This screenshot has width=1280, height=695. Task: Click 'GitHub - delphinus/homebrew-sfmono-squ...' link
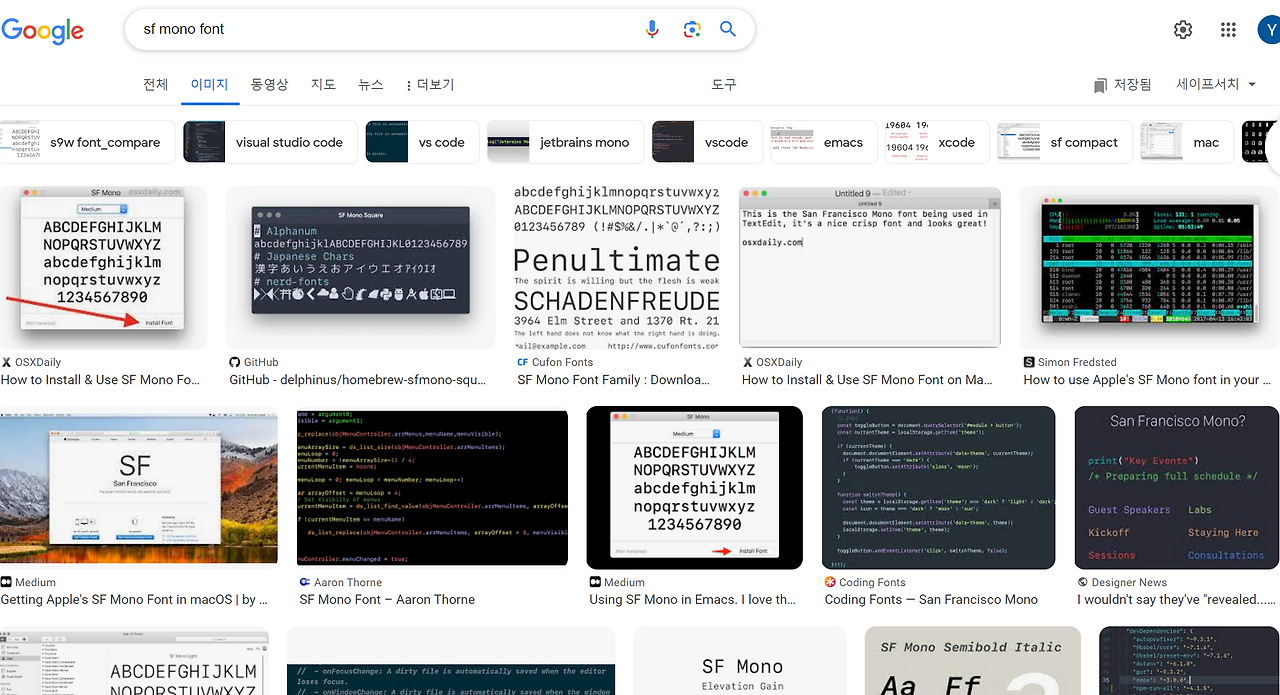coord(357,380)
